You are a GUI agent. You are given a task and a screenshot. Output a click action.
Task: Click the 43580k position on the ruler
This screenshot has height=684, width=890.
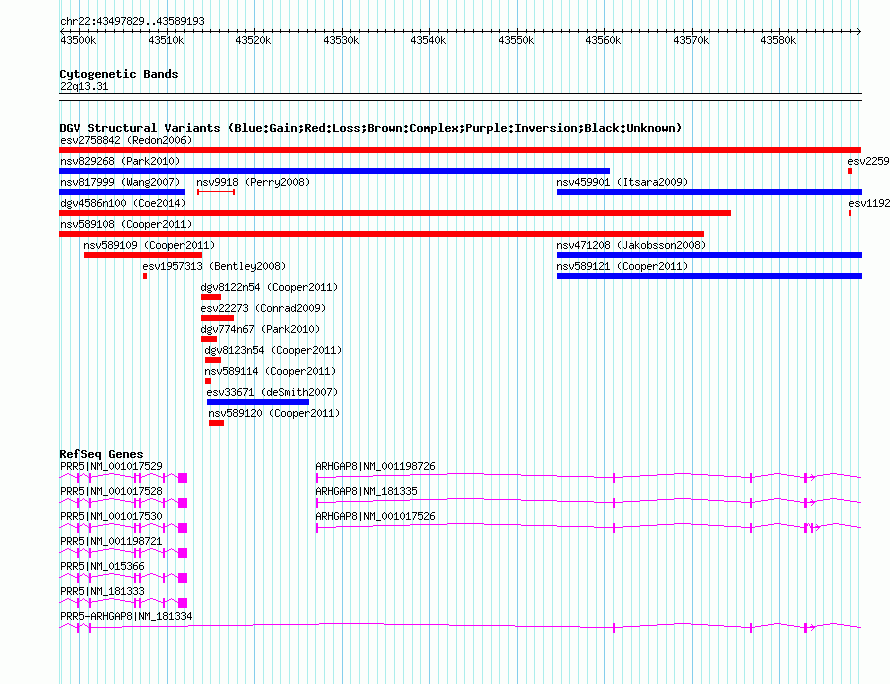pos(778,40)
